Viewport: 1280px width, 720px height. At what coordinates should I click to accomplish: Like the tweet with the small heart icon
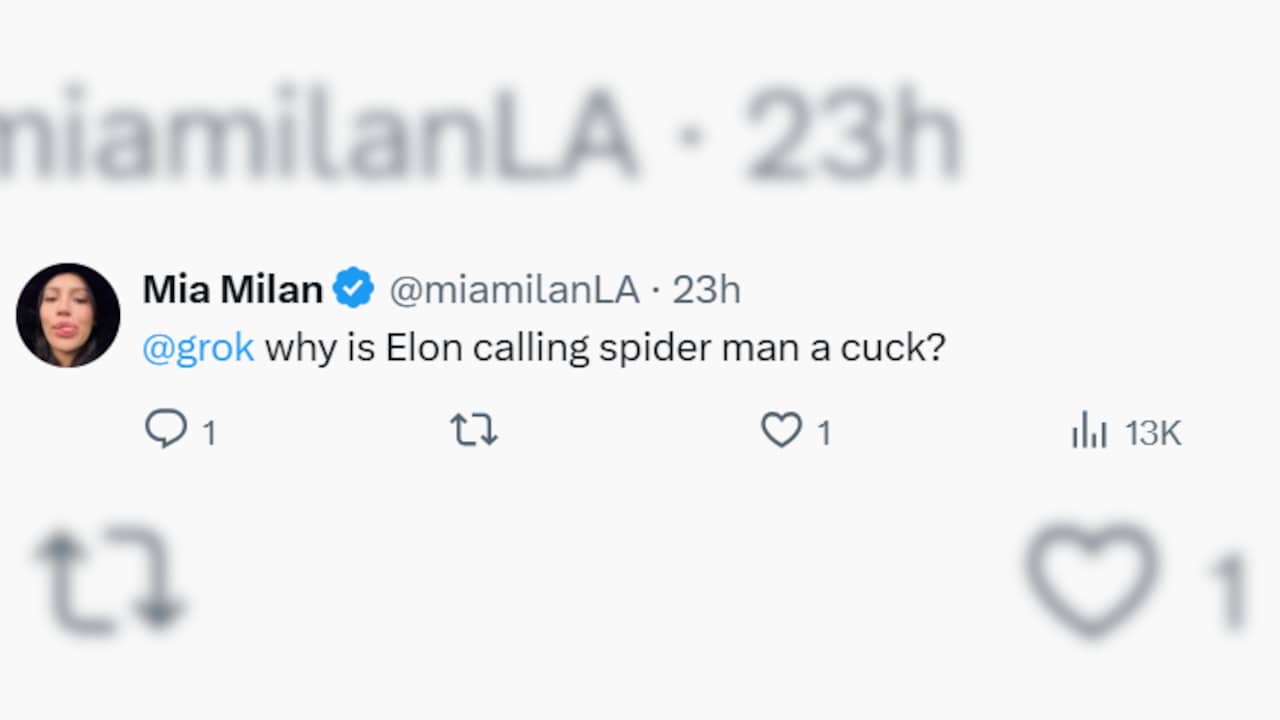click(x=781, y=431)
